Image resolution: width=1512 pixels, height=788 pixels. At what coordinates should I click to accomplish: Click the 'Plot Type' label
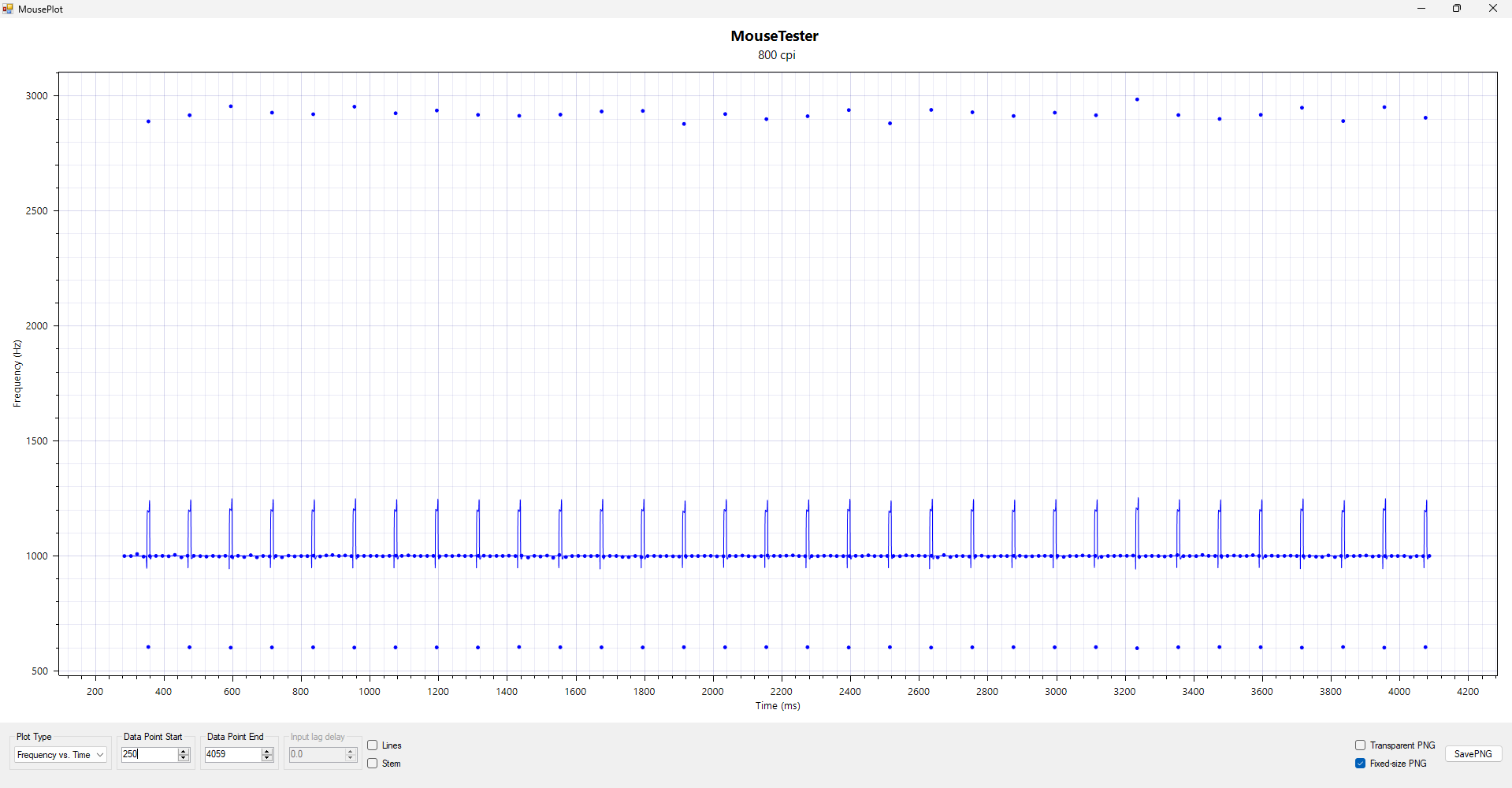point(34,737)
